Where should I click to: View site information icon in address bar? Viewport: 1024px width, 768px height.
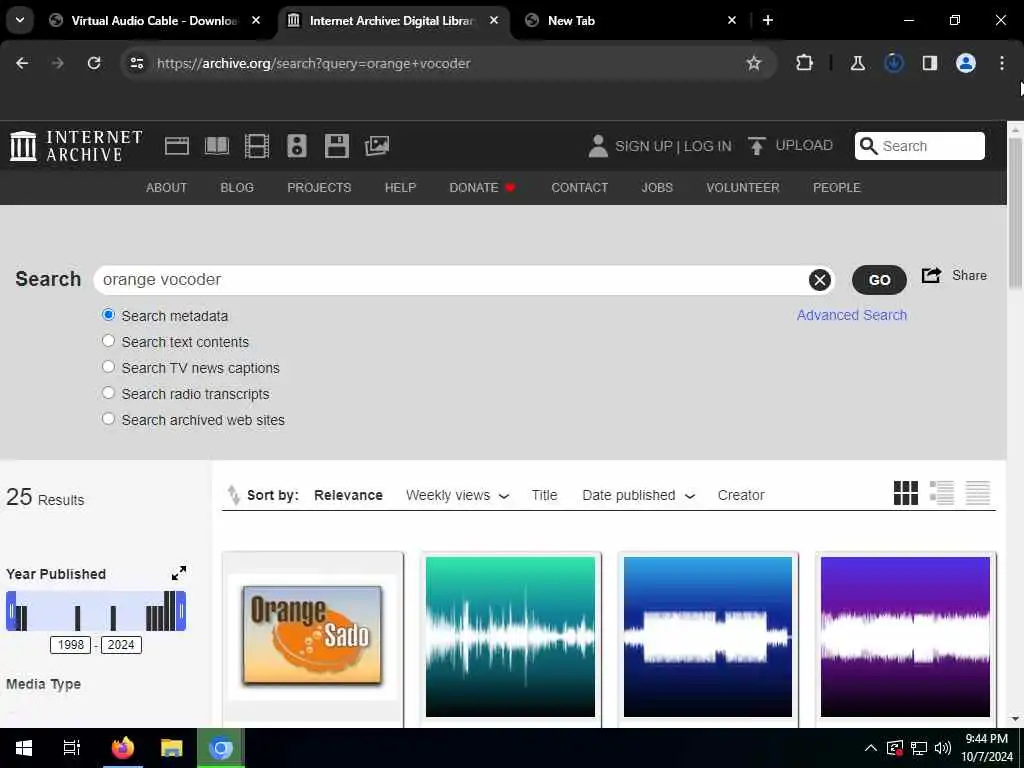pyautogui.click(x=136, y=63)
